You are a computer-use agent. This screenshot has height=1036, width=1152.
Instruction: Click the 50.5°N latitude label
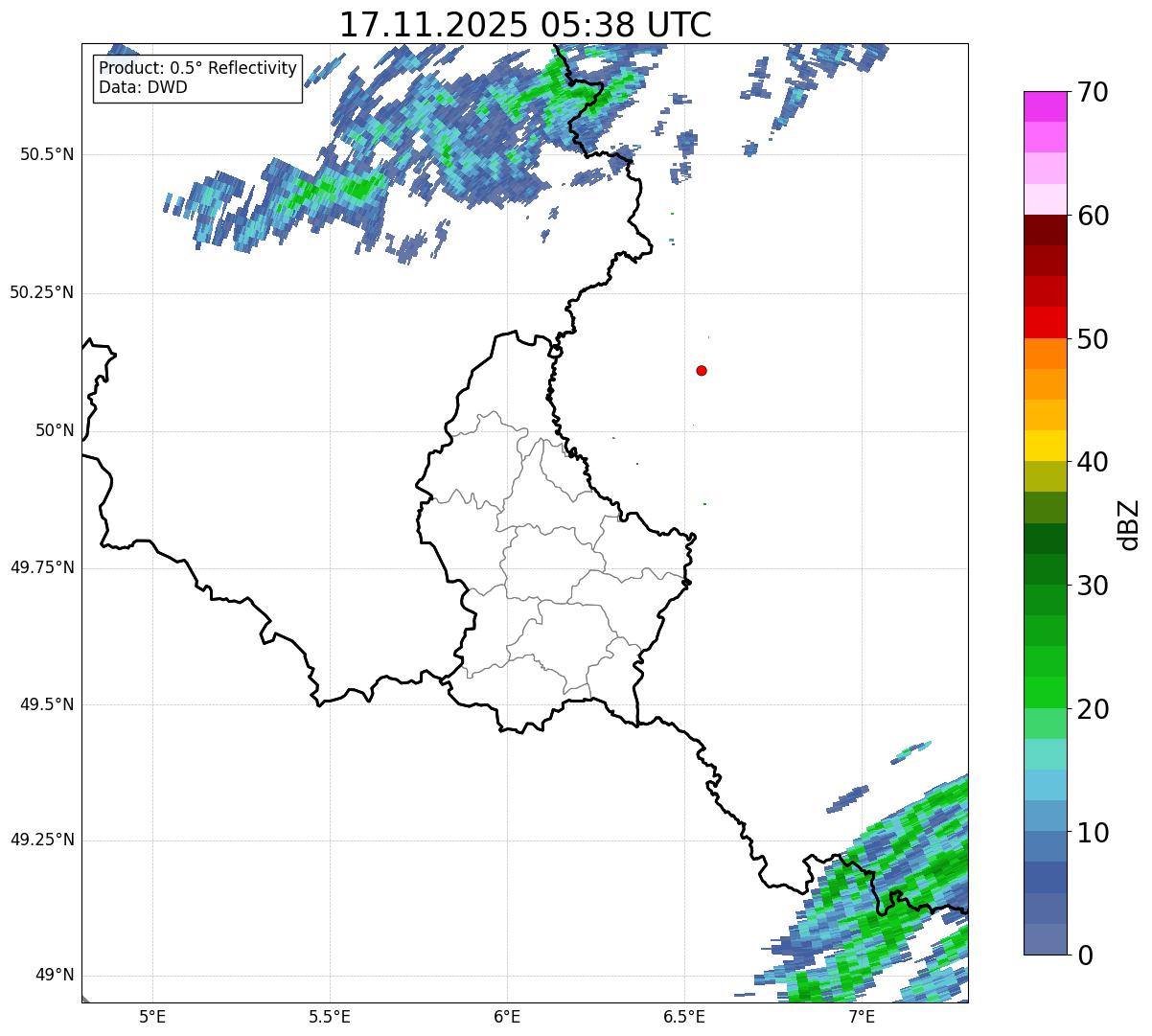[x=48, y=154]
